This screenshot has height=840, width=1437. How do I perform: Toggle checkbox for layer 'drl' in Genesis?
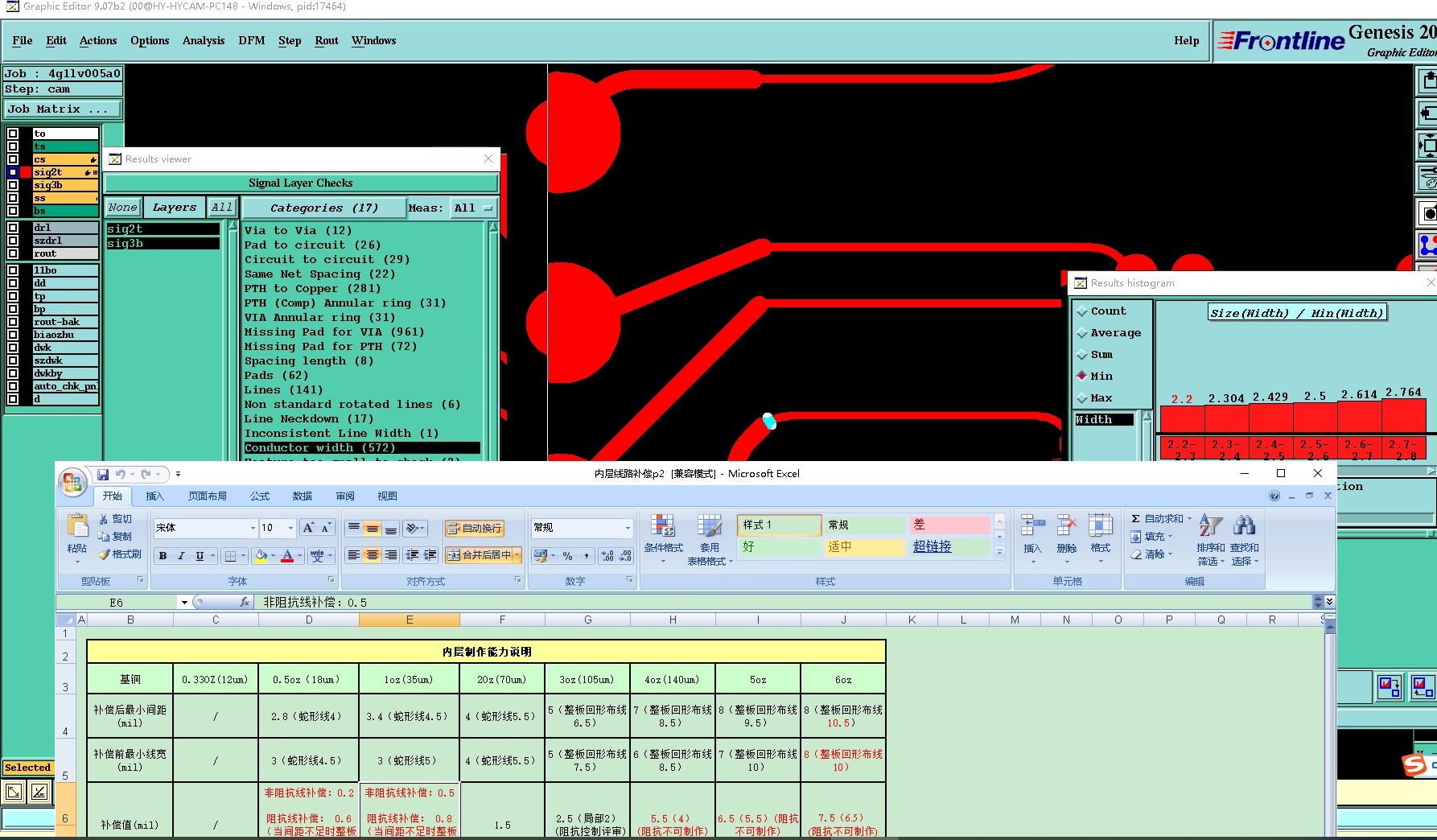click(13, 228)
